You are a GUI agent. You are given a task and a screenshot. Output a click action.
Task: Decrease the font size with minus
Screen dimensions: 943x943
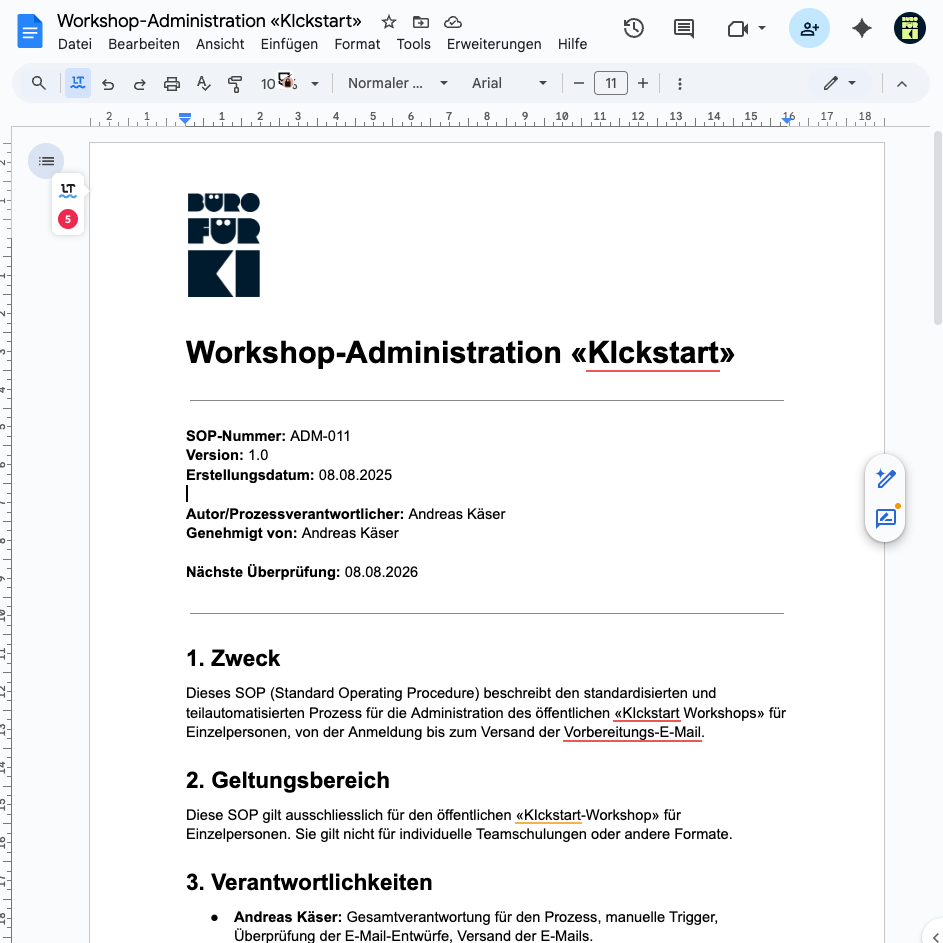[579, 84]
